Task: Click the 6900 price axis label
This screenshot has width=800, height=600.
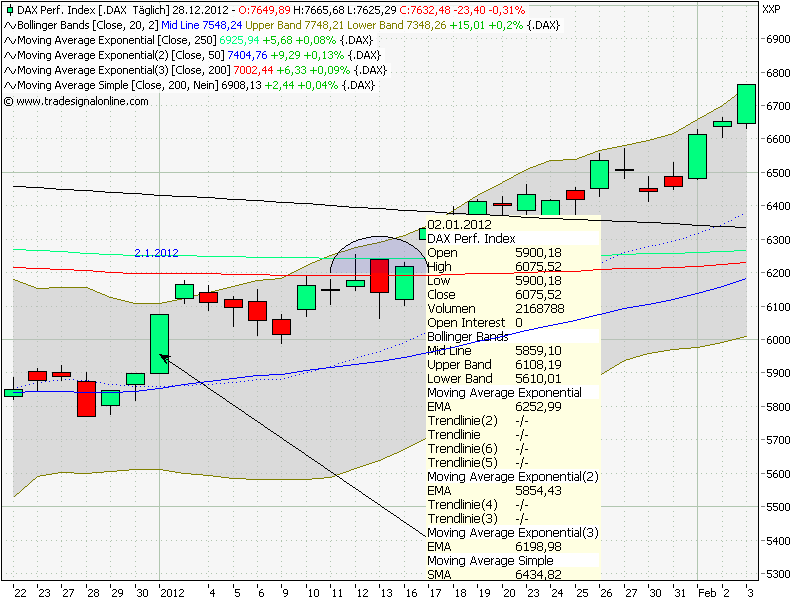Action: [778, 39]
